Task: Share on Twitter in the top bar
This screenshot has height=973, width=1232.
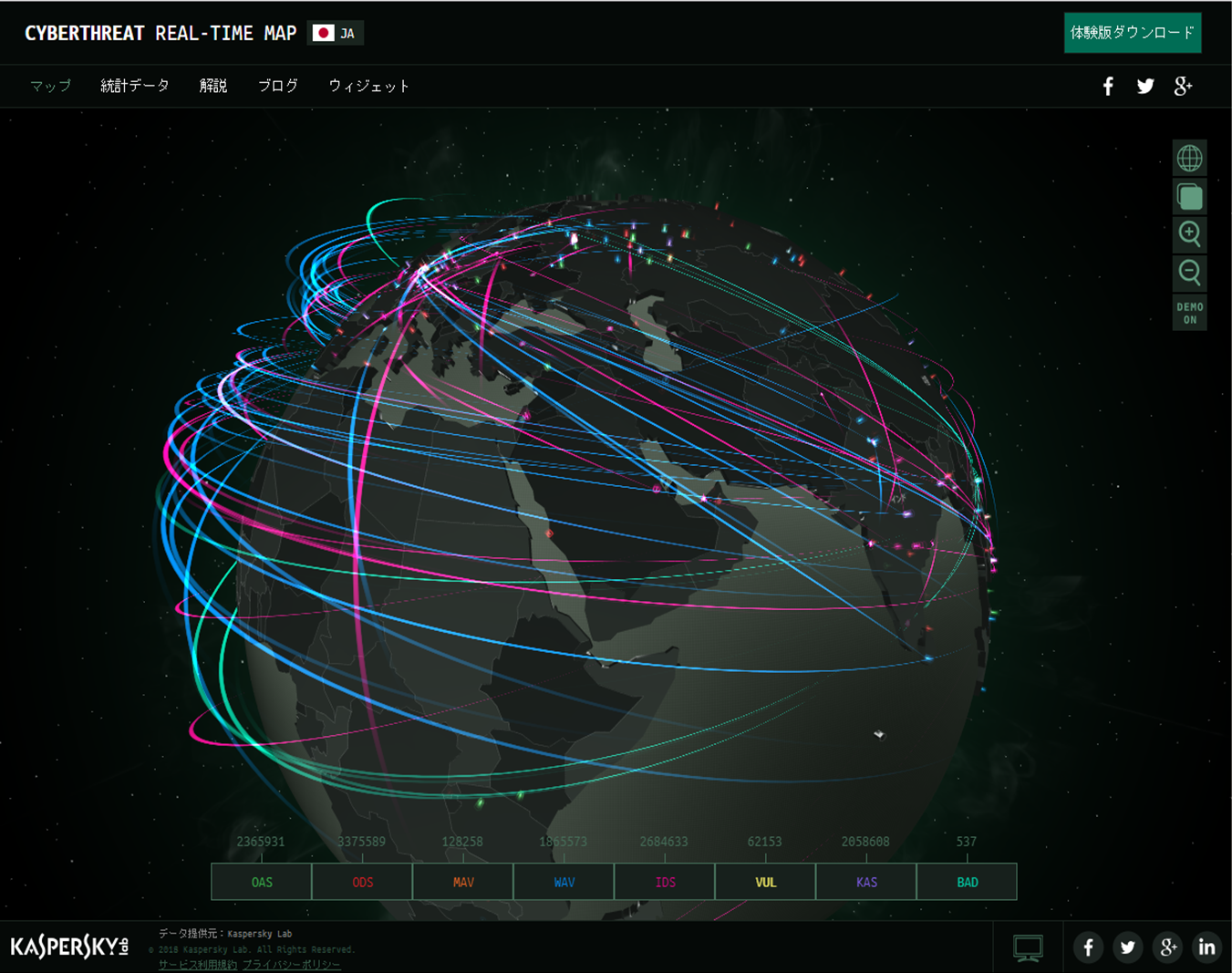Action: pos(1145,86)
